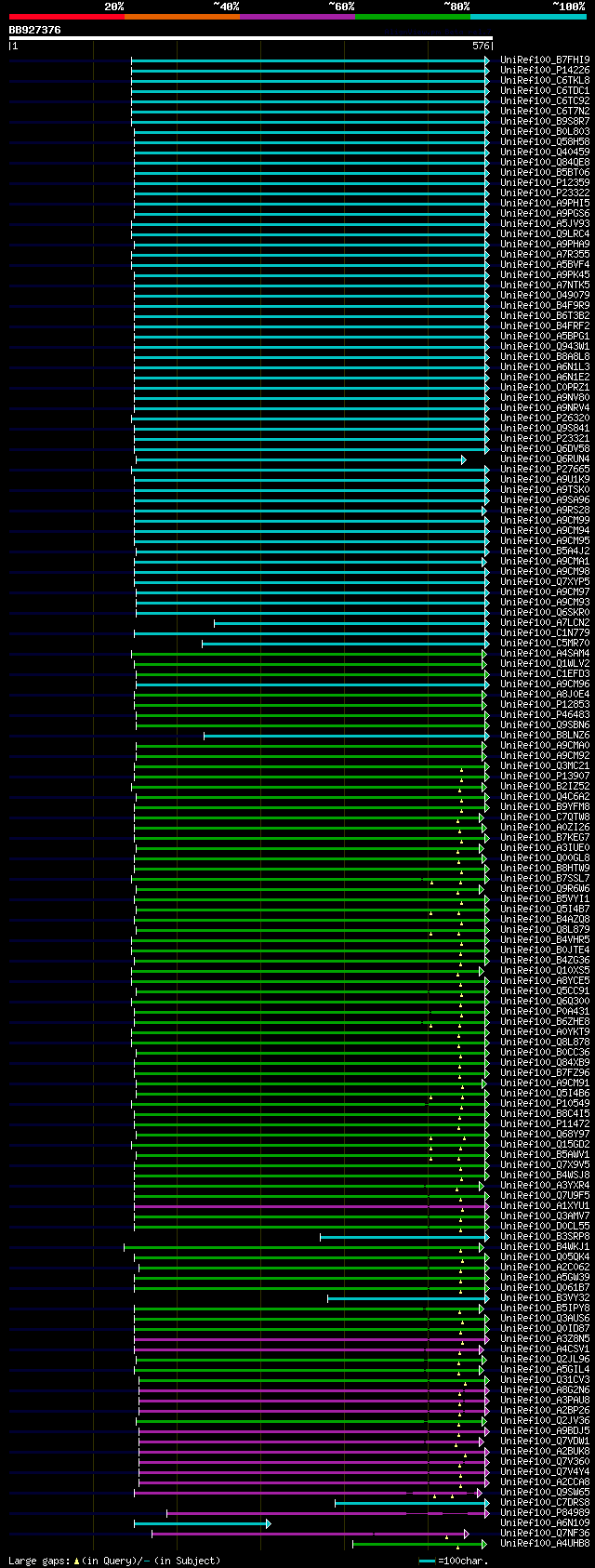
Task: Open hit UniRef100_P14226
Action: [545, 70]
